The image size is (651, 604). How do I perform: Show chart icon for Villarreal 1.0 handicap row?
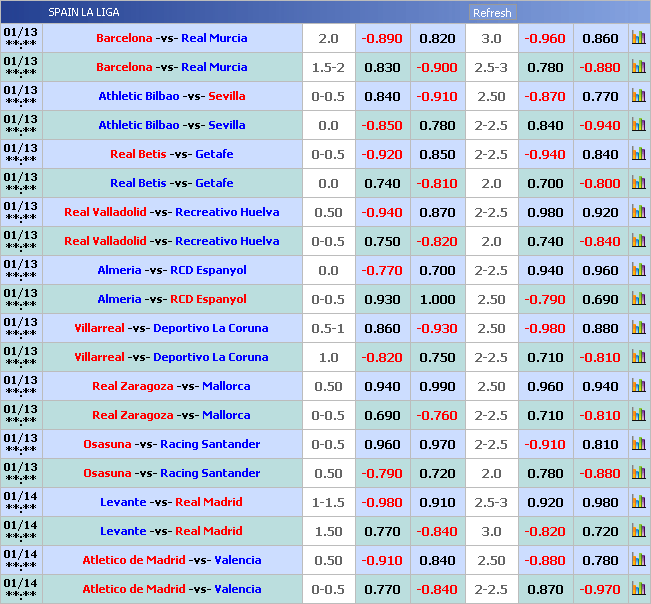click(x=638, y=357)
